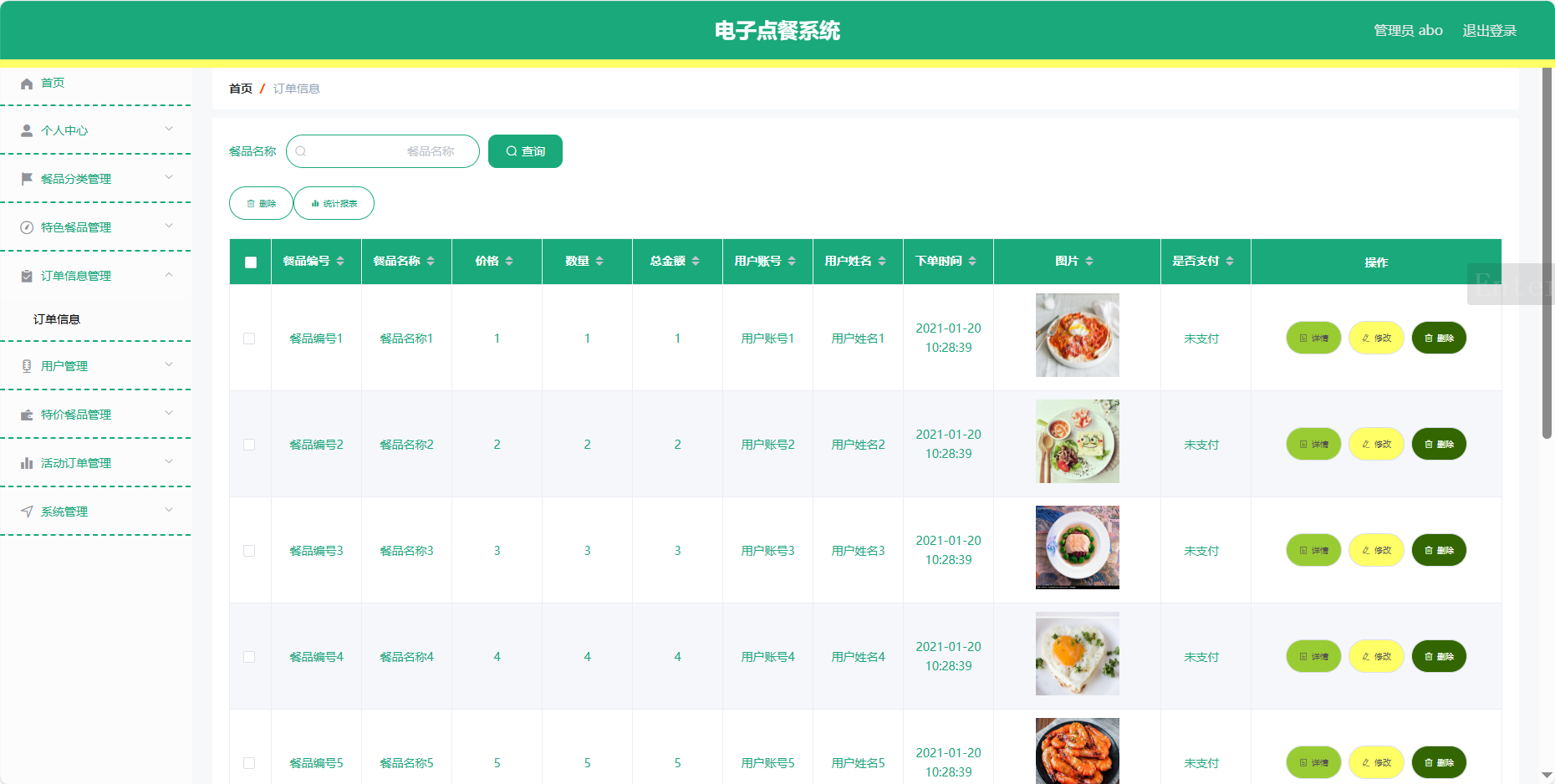The height and width of the screenshot is (784, 1555).
Task: Click 用户账号3 cell in the table
Action: tap(767, 551)
